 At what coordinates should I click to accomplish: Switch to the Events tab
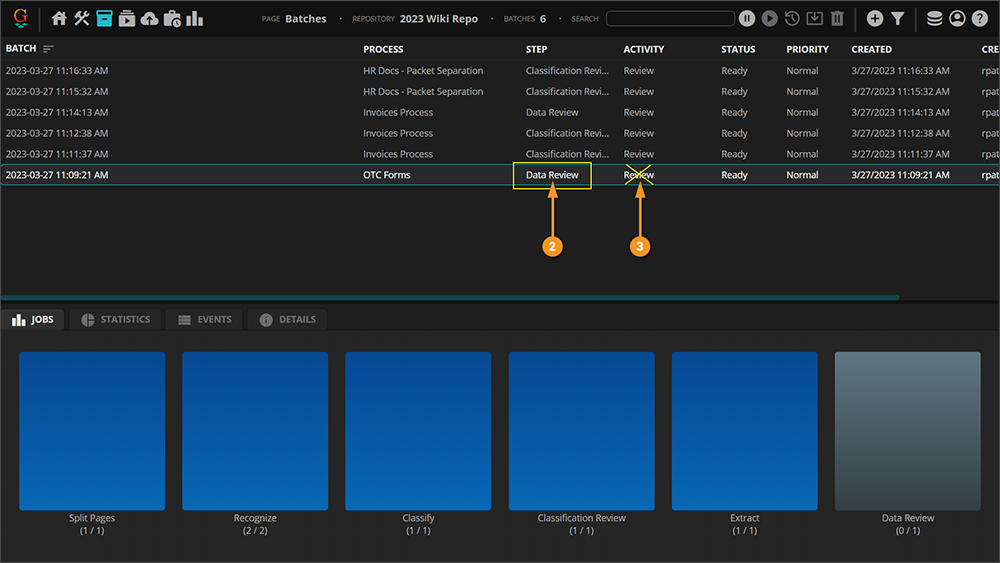pyautogui.click(x=204, y=320)
